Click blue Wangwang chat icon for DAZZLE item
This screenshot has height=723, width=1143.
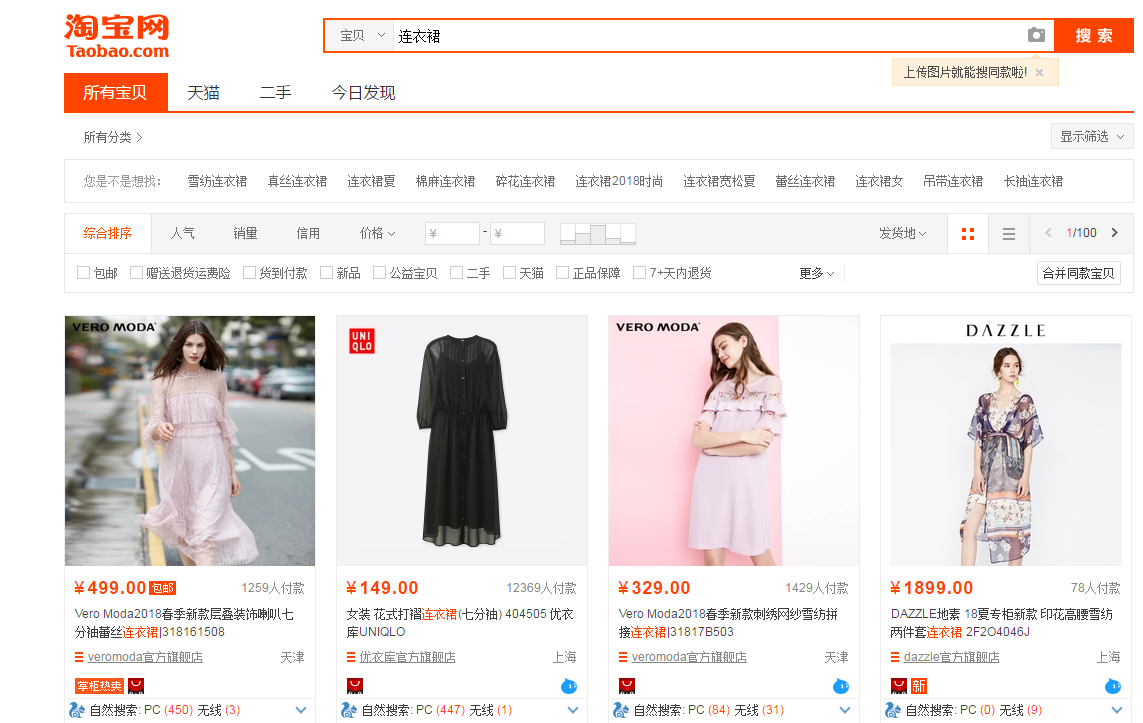[1112, 686]
